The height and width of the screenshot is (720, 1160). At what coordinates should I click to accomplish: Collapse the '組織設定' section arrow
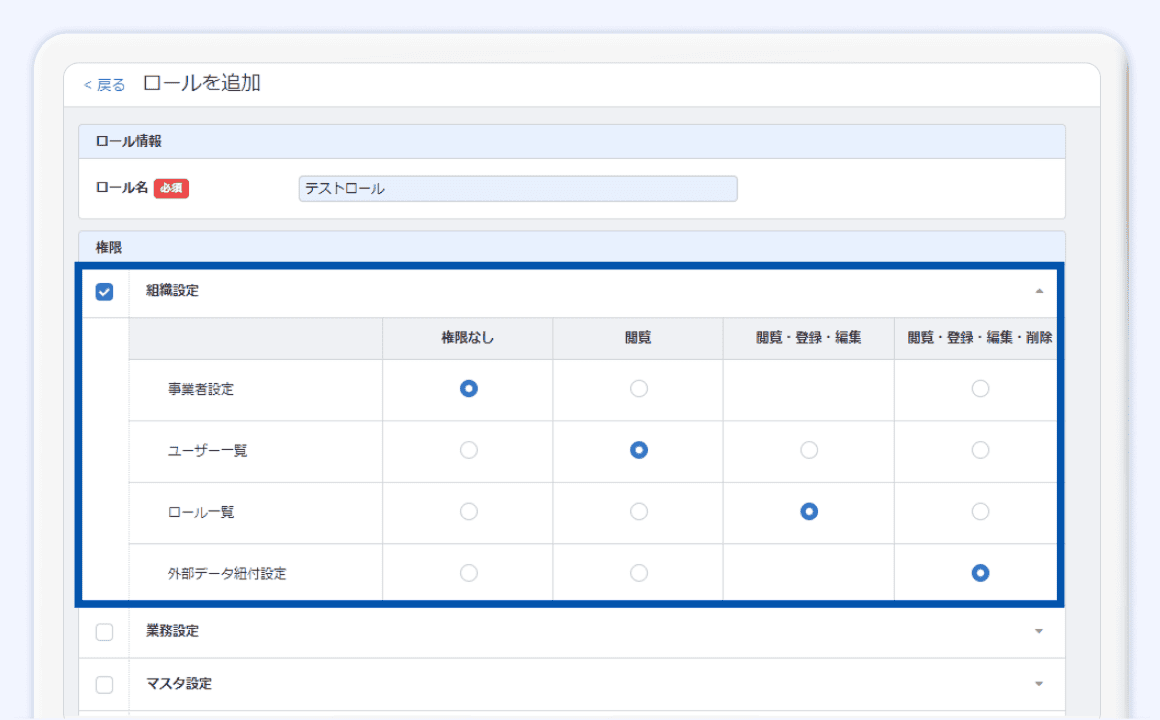click(x=1038, y=291)
